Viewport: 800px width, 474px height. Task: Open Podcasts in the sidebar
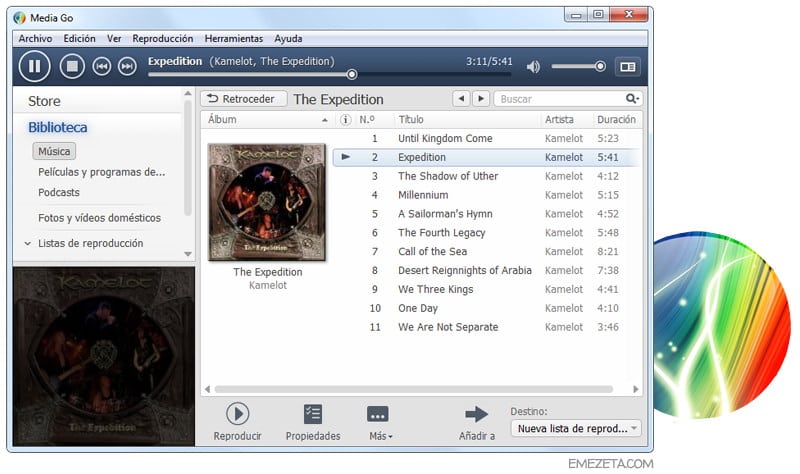pyautogui.click(x=59, y=192)
